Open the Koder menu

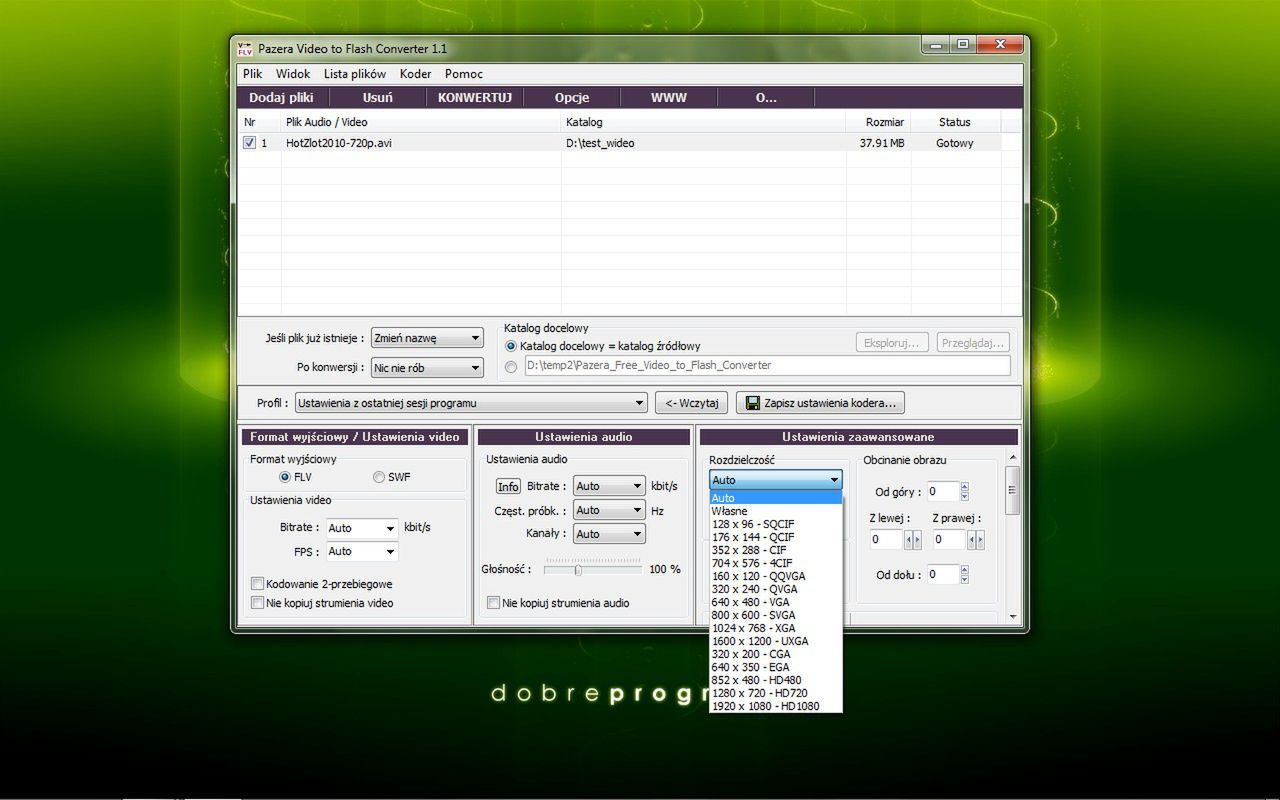tap(416, 74)
